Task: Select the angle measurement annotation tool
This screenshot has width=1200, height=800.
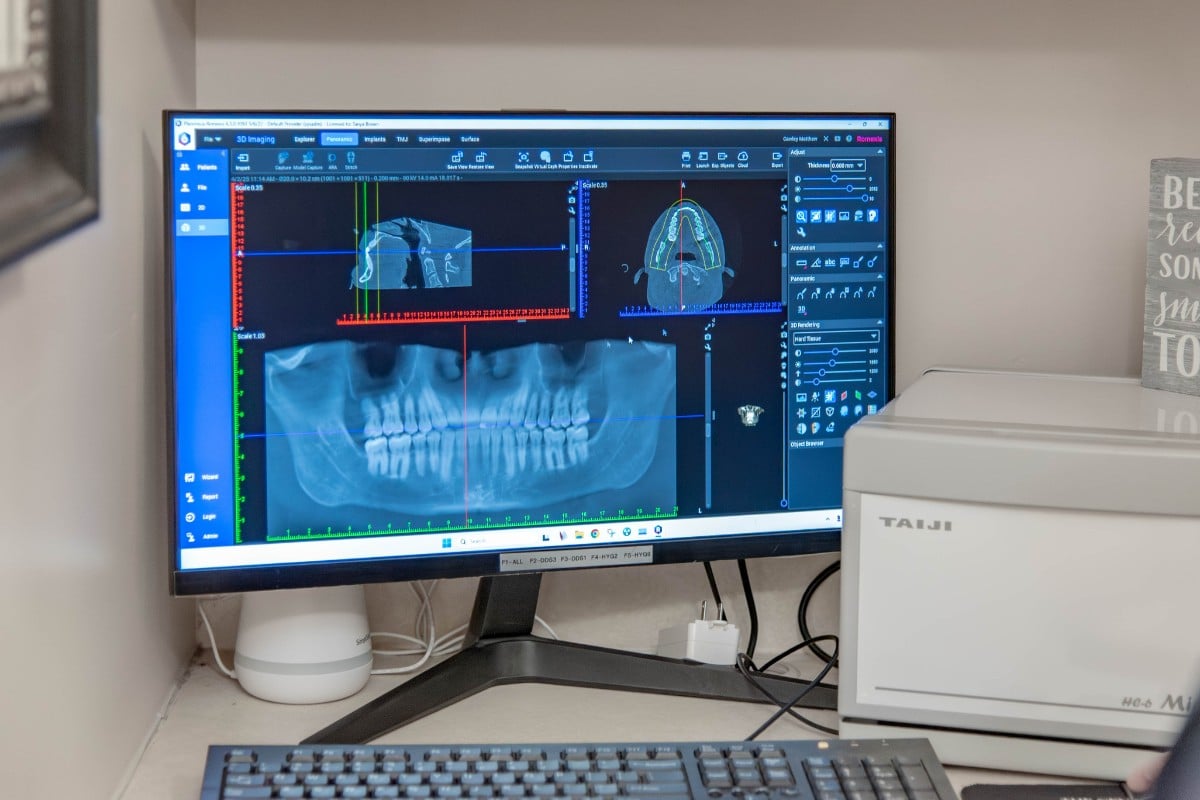Action: point(816,263)
